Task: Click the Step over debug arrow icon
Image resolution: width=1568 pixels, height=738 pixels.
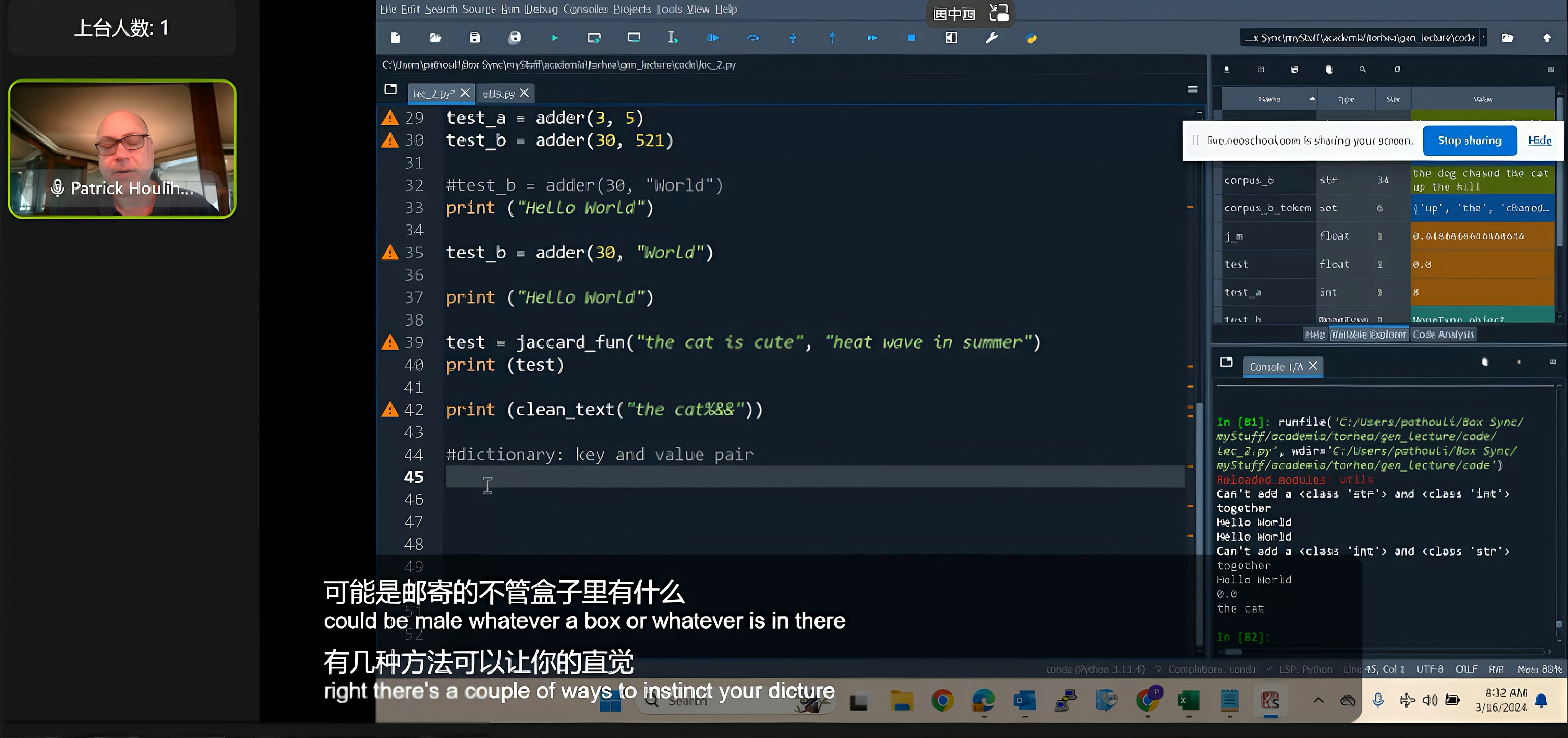Action: (x=753, y=38)
